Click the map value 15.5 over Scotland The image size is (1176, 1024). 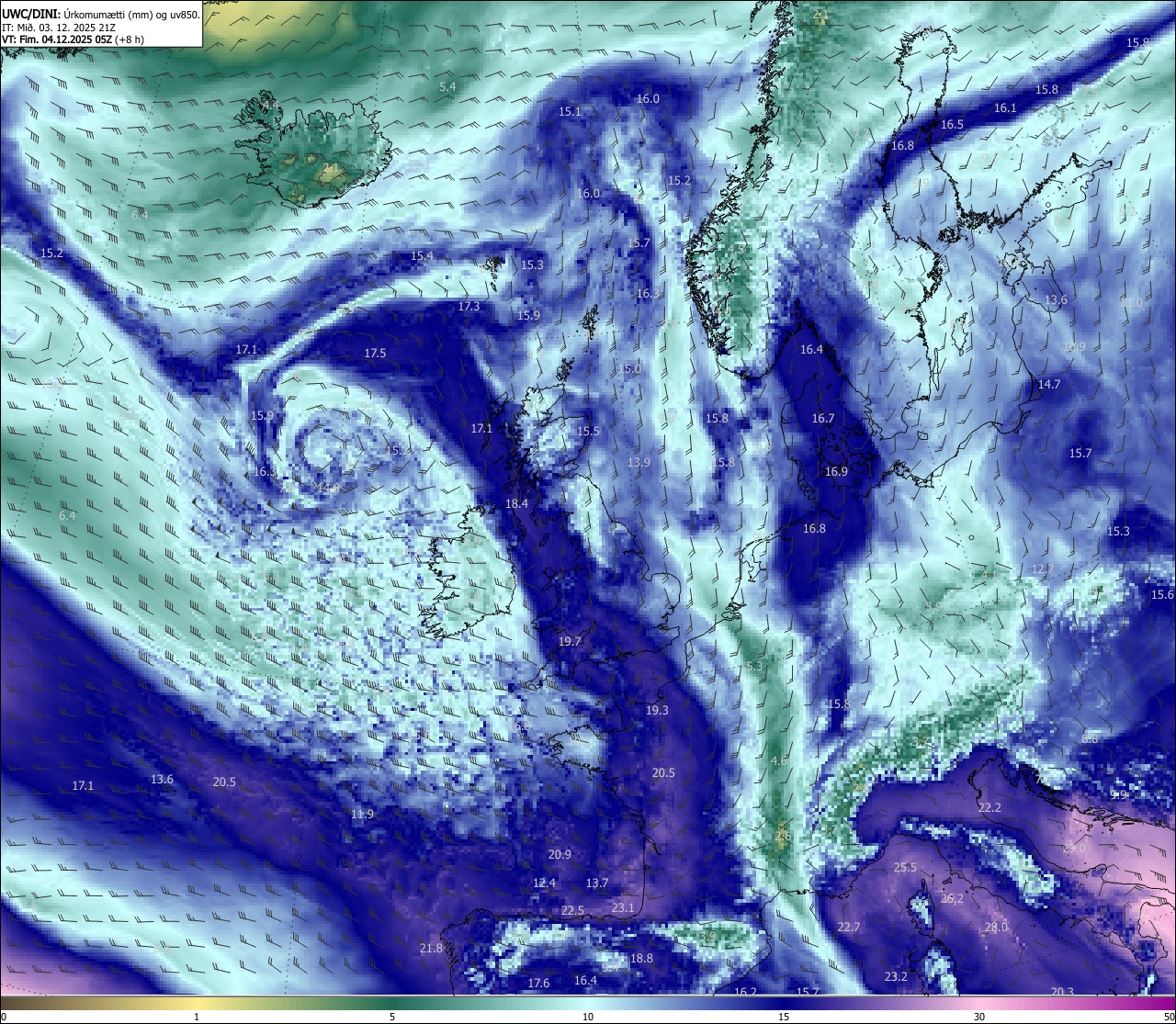point(588,431)
